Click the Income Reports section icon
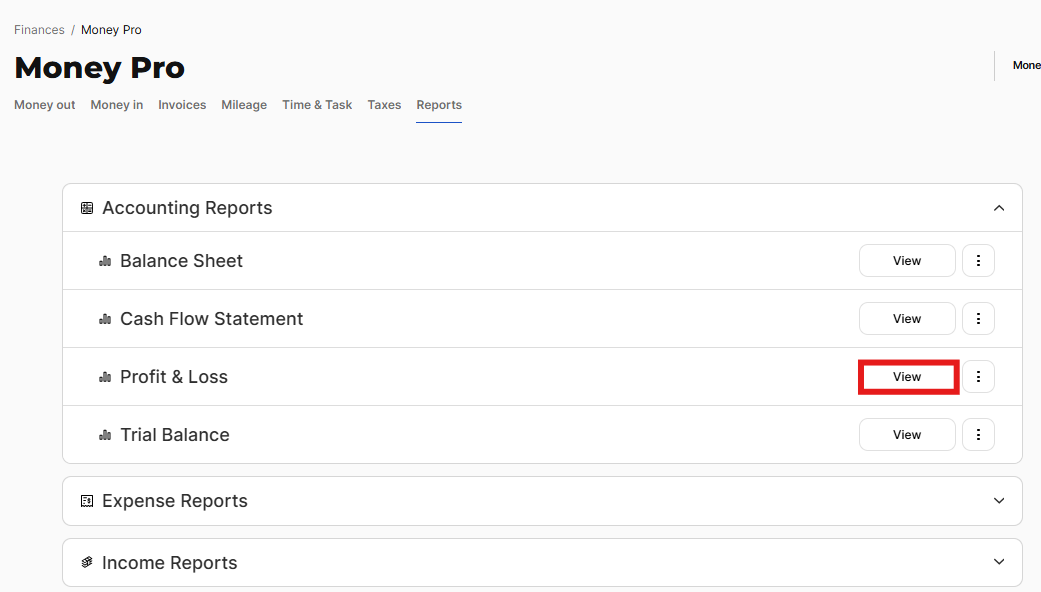 [87, 563]
